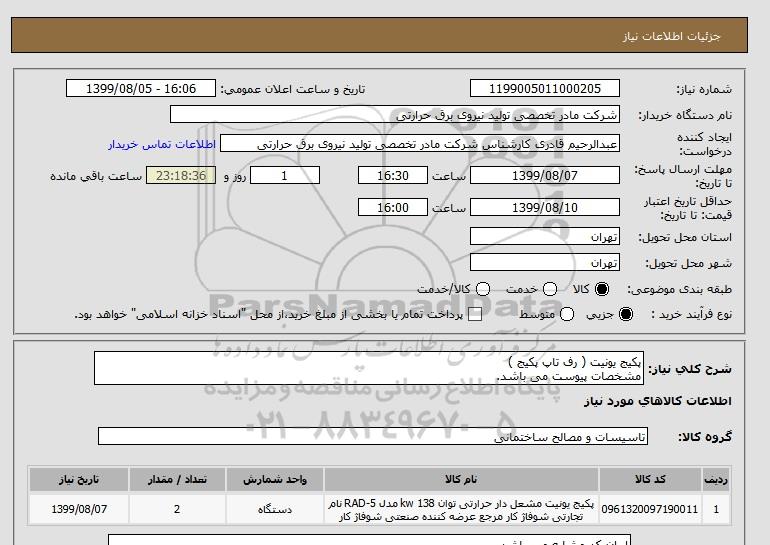Click the item name cell starting پکیج یونیت مشعل دار

(x=461, y=509)
